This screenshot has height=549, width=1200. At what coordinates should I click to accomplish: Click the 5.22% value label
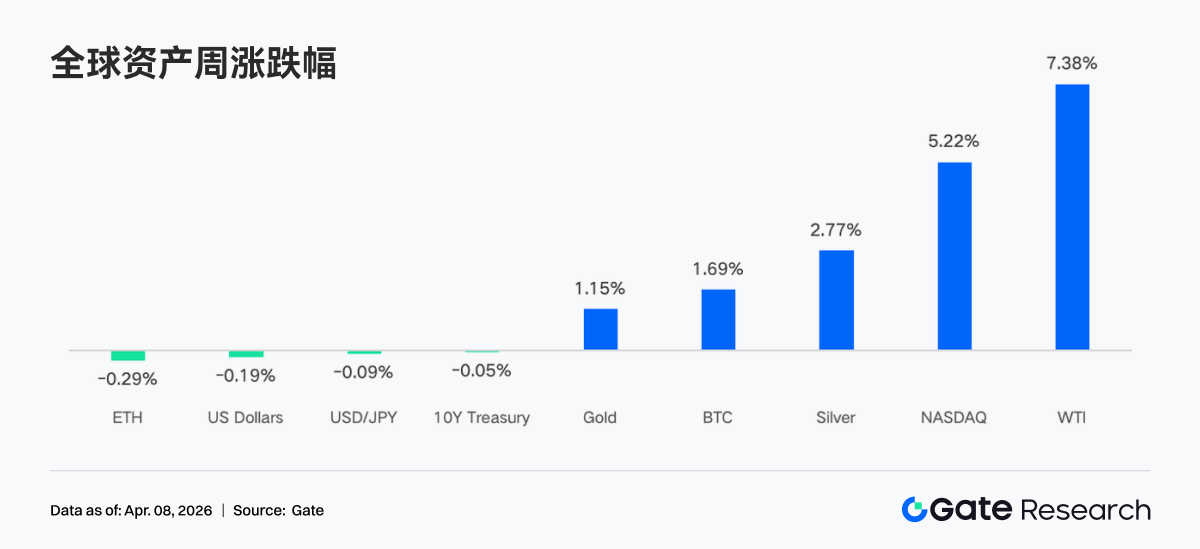coord(954,141)
